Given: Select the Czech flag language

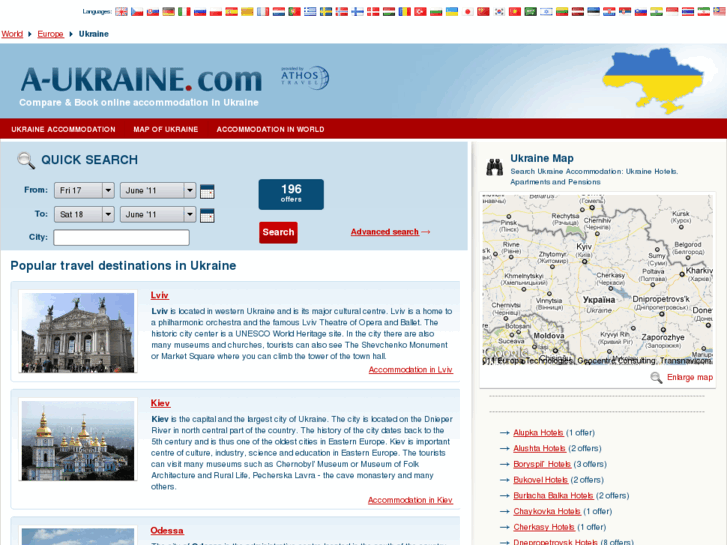Looking at the screenshot, I should tap(137, 12).
